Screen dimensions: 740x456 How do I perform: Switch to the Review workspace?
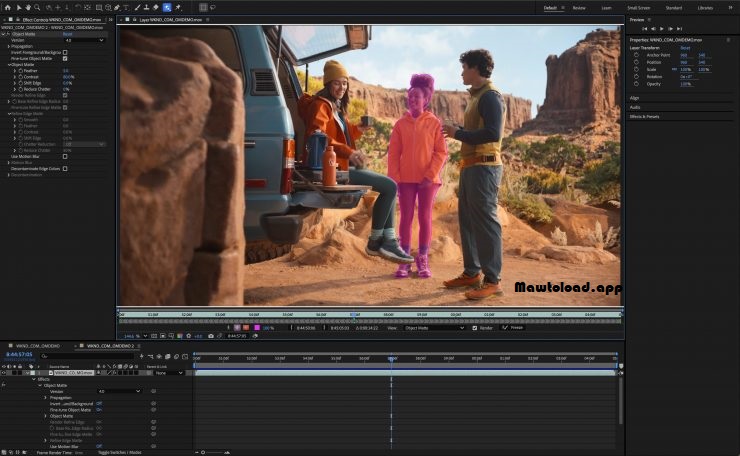click(579, 8)
